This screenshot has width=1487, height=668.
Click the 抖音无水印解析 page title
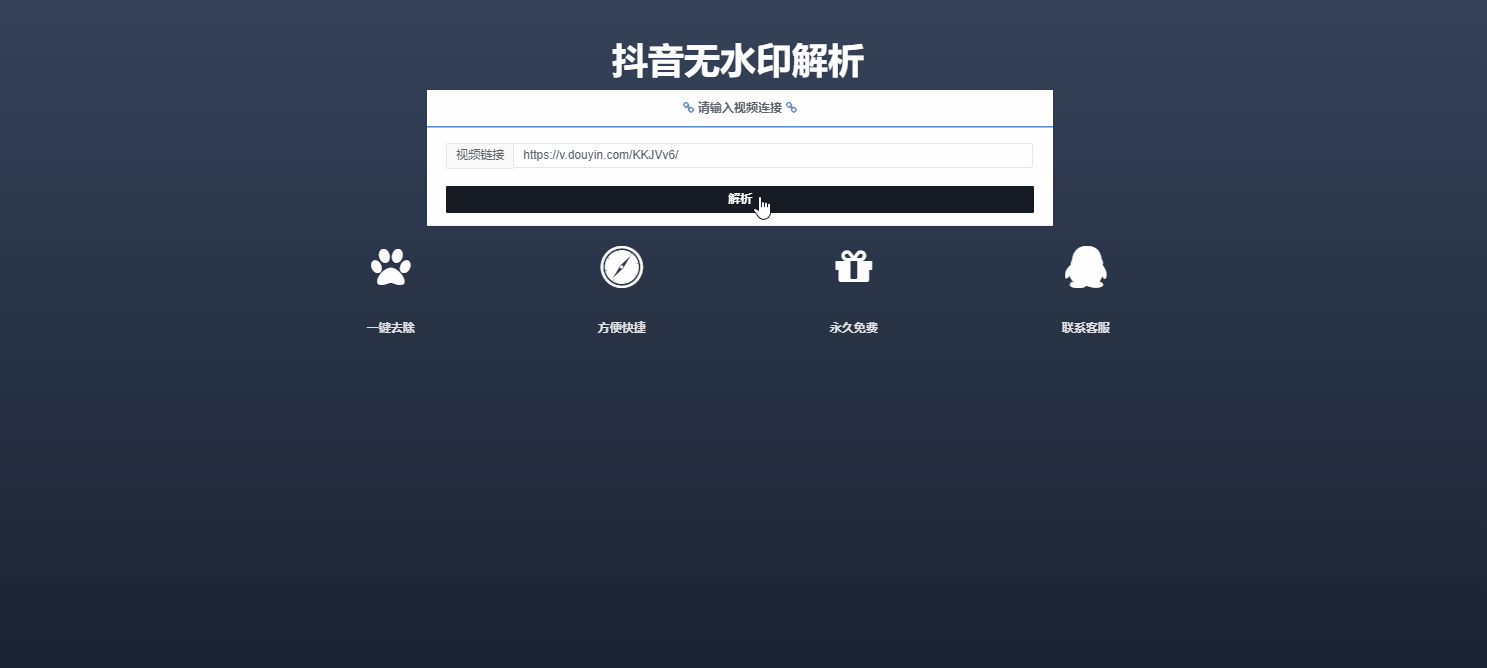(x=739, y=60)
